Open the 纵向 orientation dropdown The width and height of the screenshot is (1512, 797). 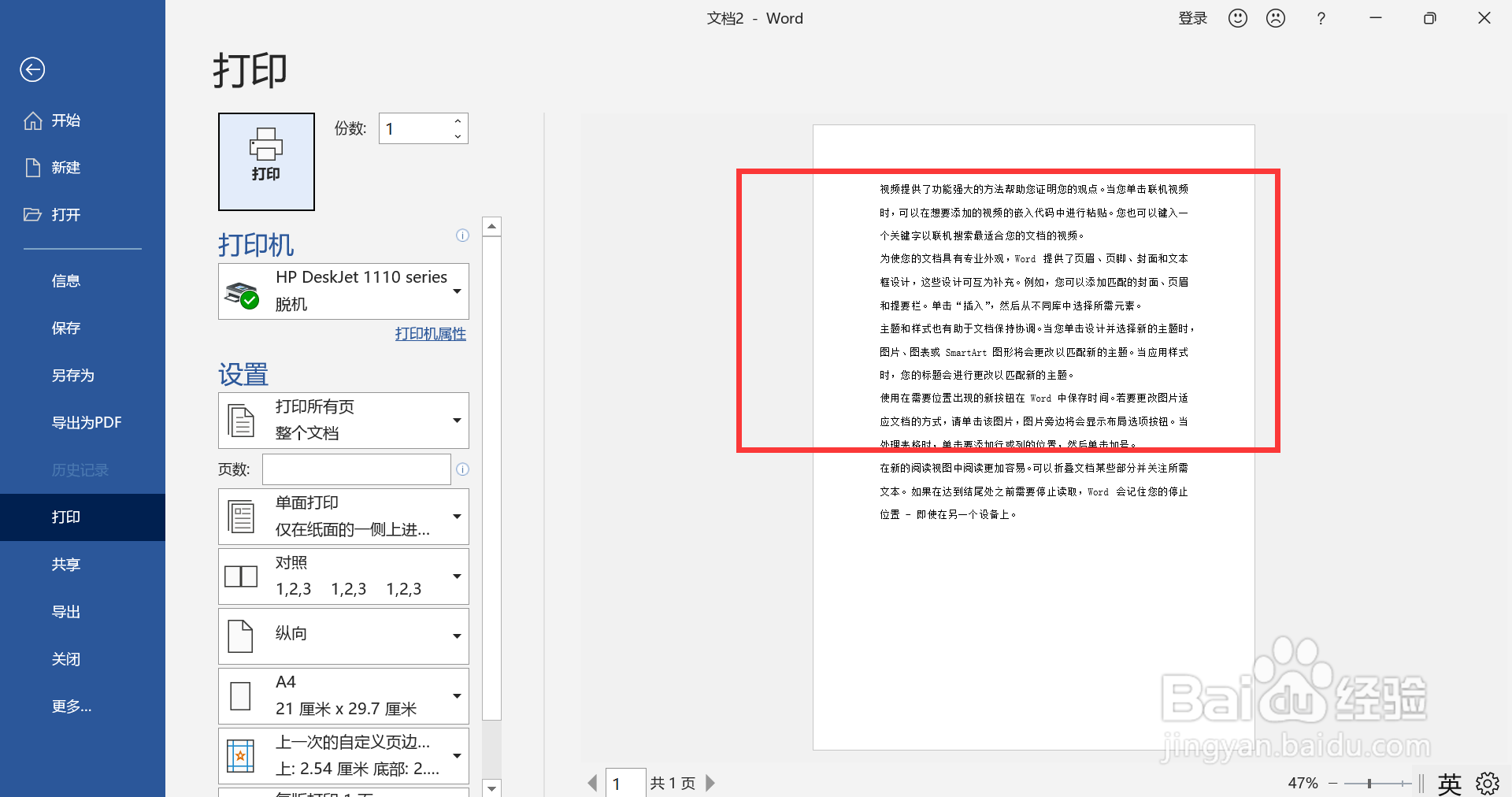click(343, 636)
